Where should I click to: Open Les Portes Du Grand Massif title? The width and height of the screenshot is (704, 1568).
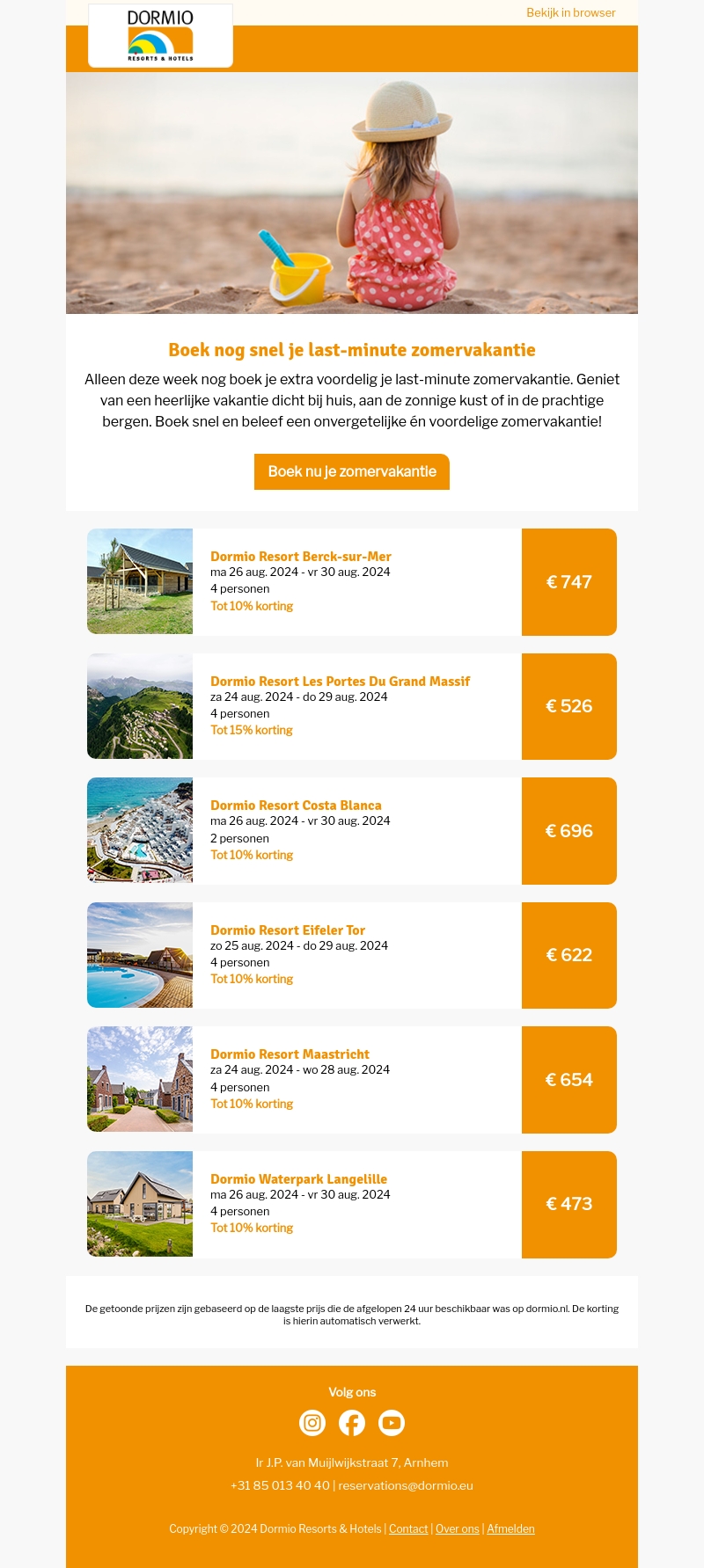340,682
